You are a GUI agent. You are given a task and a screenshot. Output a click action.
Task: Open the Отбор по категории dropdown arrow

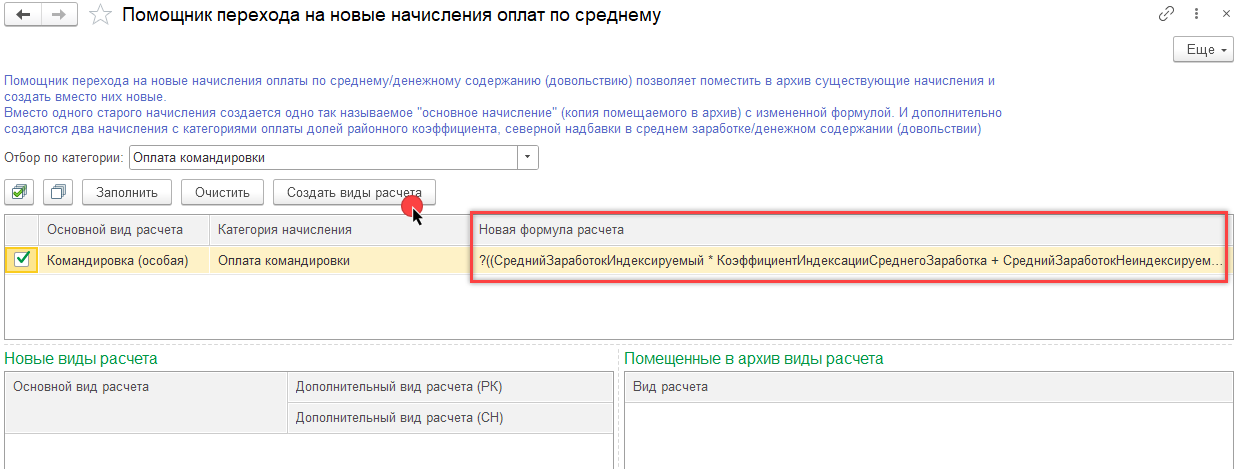point(527,158)
